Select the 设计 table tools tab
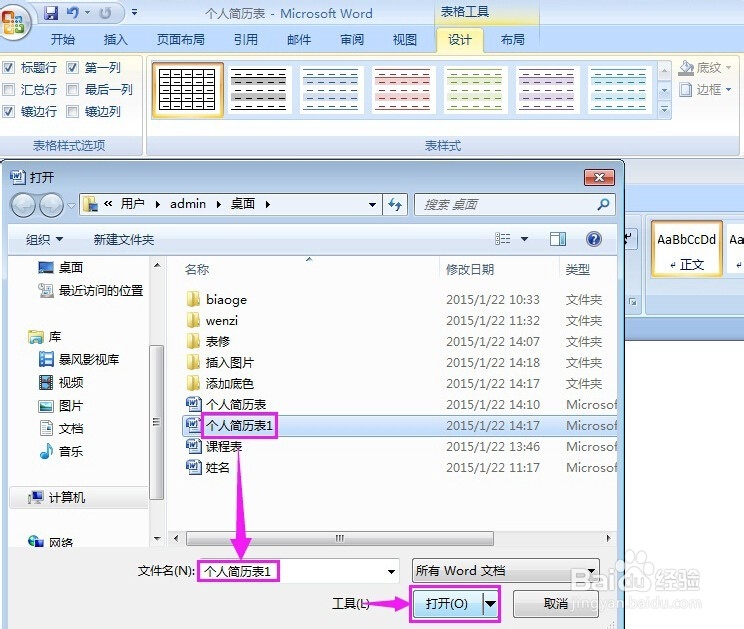 tap(459, 40)
